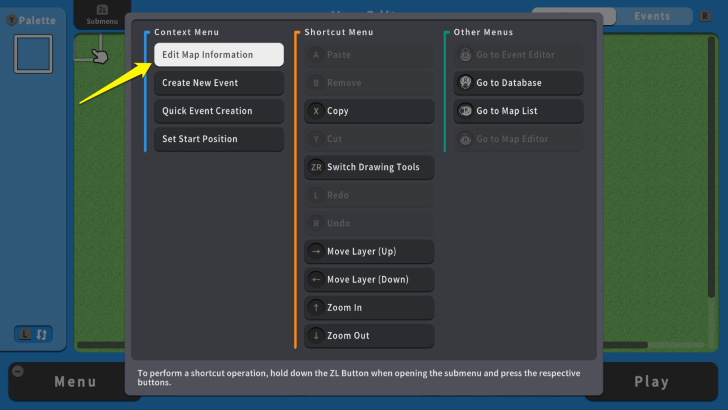Screen dimensions: 728x410
Task: Open Go to Map List
Action: point(518,111)
